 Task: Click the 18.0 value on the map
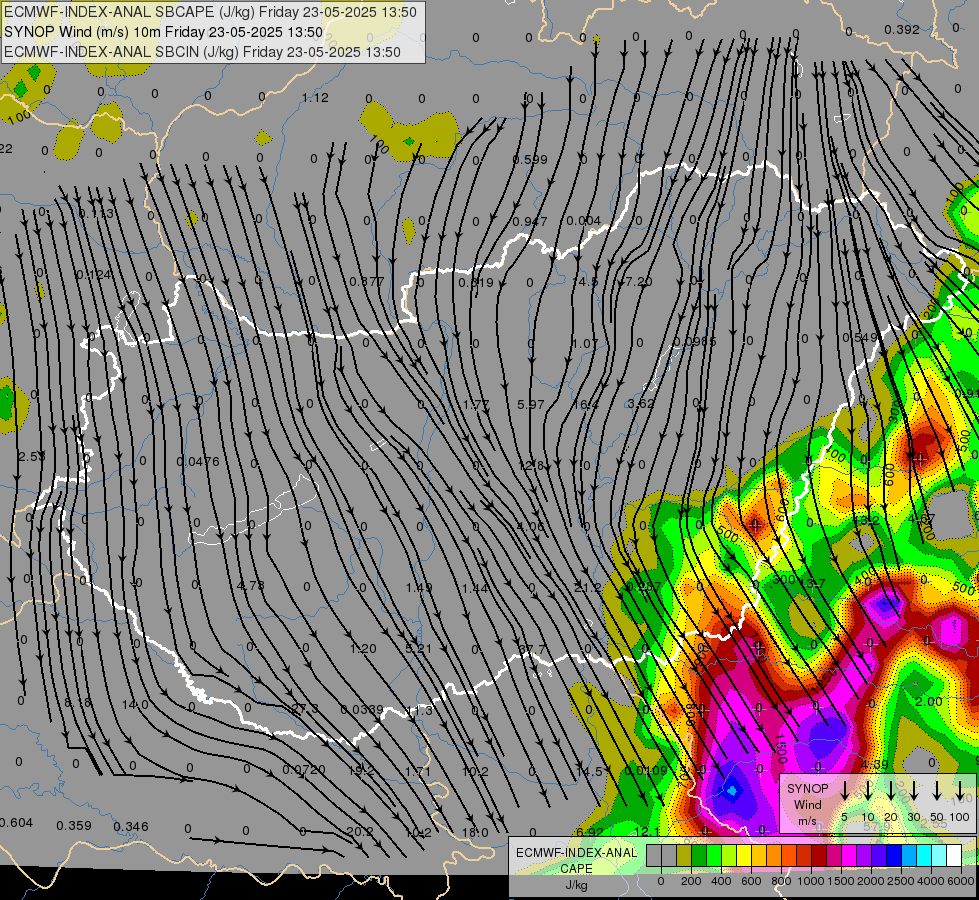point(475,832)
